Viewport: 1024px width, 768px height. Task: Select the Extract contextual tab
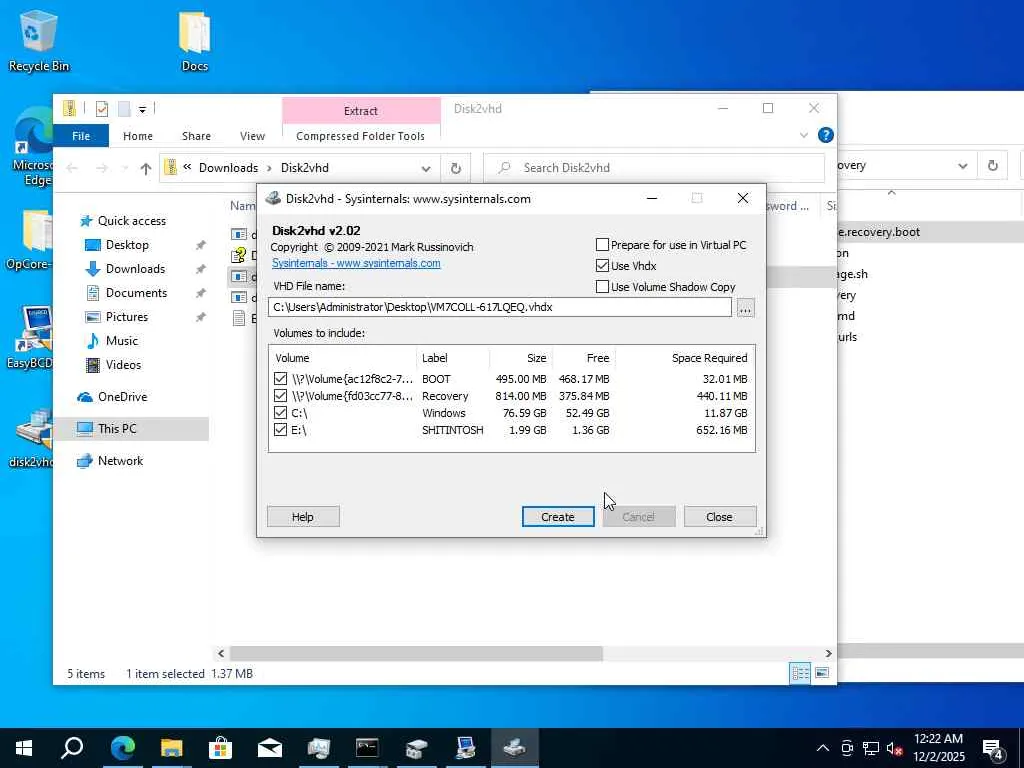(361, 111)
